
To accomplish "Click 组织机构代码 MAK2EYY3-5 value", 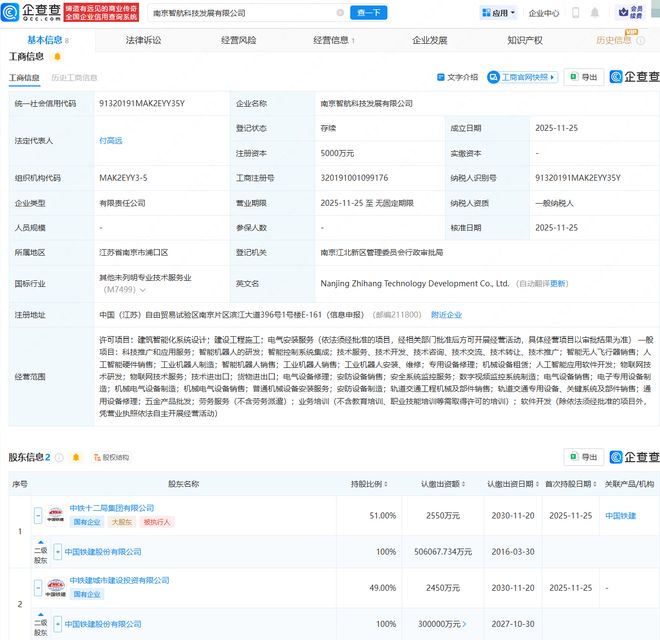I will (x=123, y=178).
